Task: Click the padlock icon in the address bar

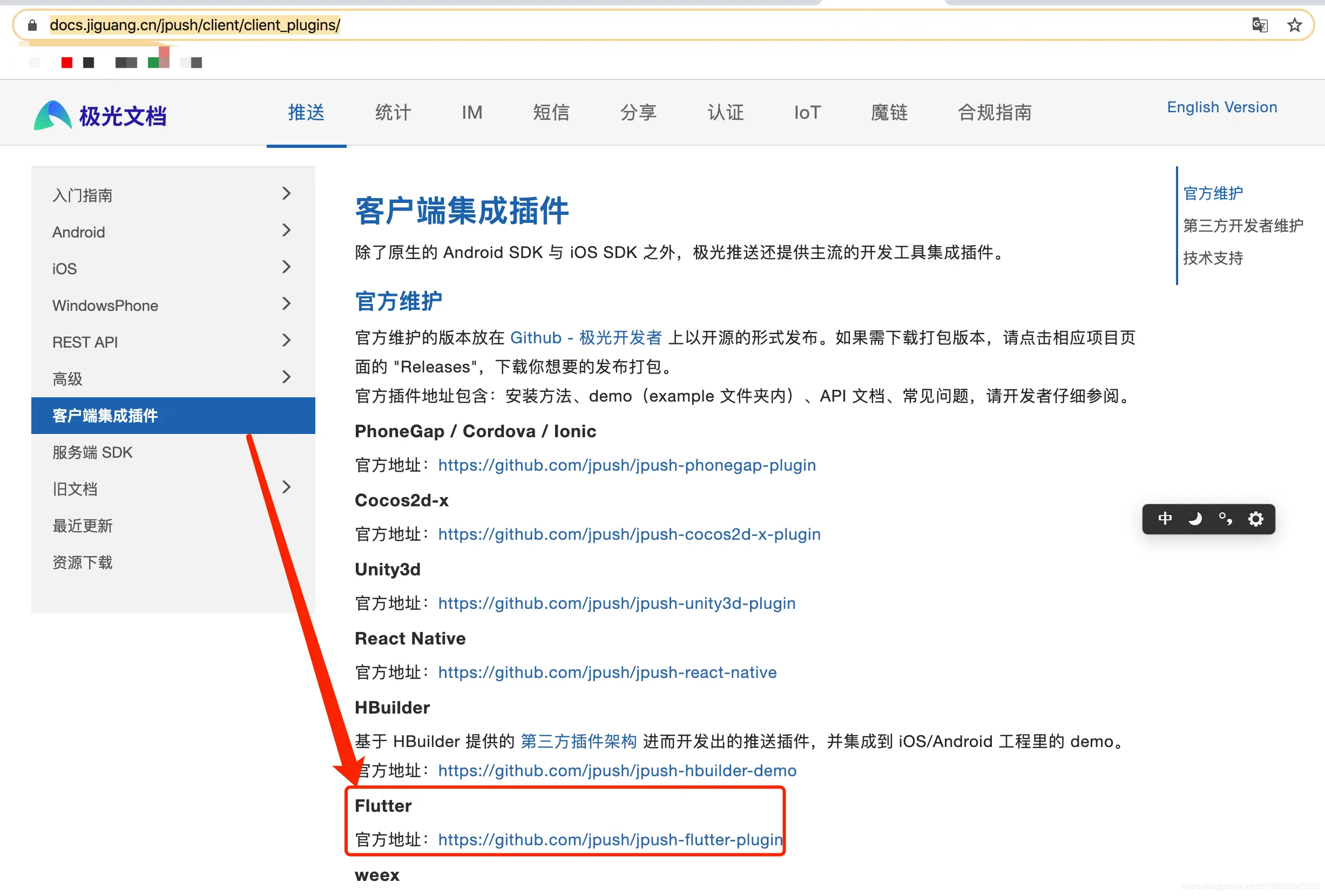Action: pyautogui.click(x=32, y=25)
